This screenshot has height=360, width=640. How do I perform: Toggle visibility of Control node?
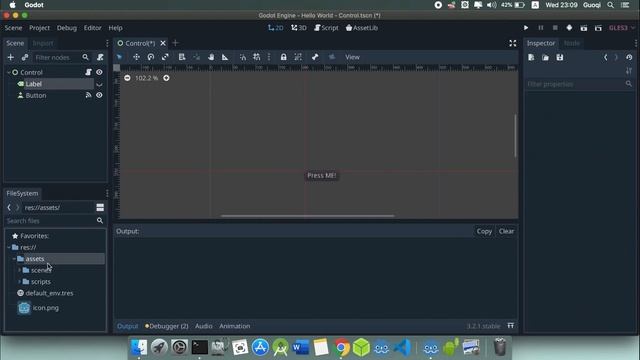click(x=99, y=72)
